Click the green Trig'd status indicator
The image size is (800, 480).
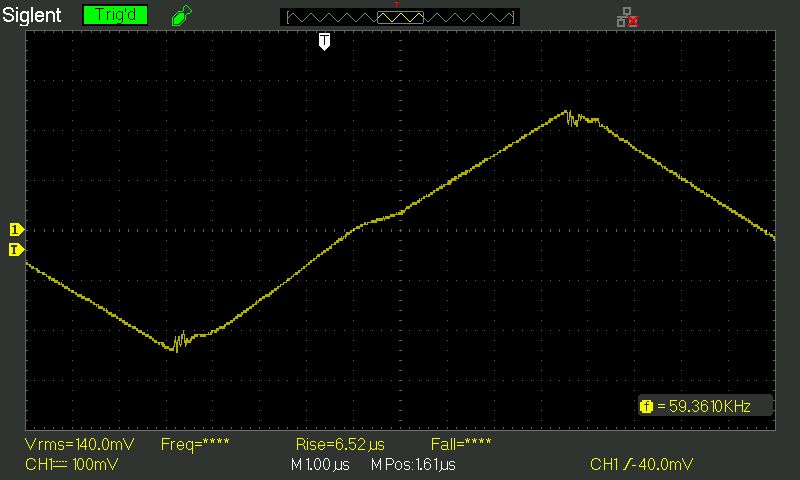click(115, 15)
